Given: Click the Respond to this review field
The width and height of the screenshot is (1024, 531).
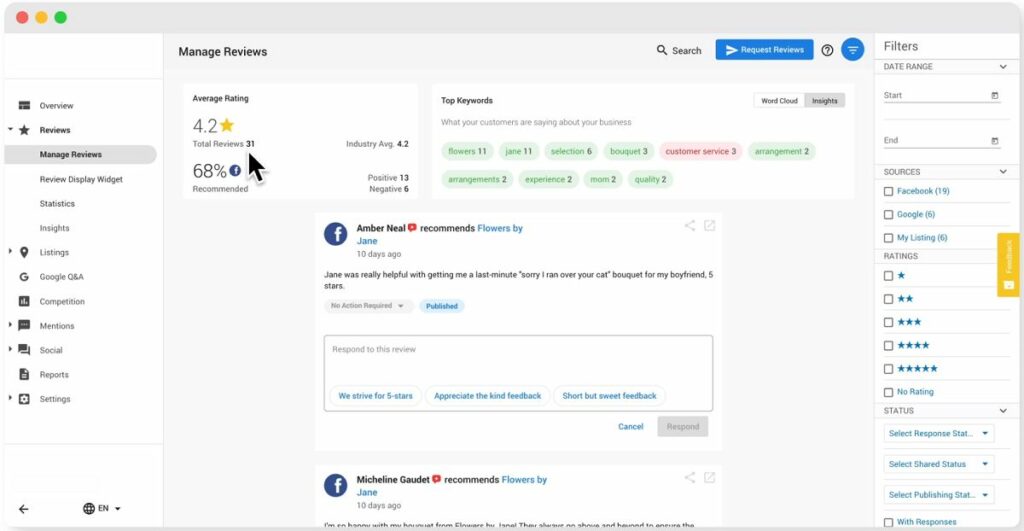Looking at the screenshot, I should click(518, 358).
